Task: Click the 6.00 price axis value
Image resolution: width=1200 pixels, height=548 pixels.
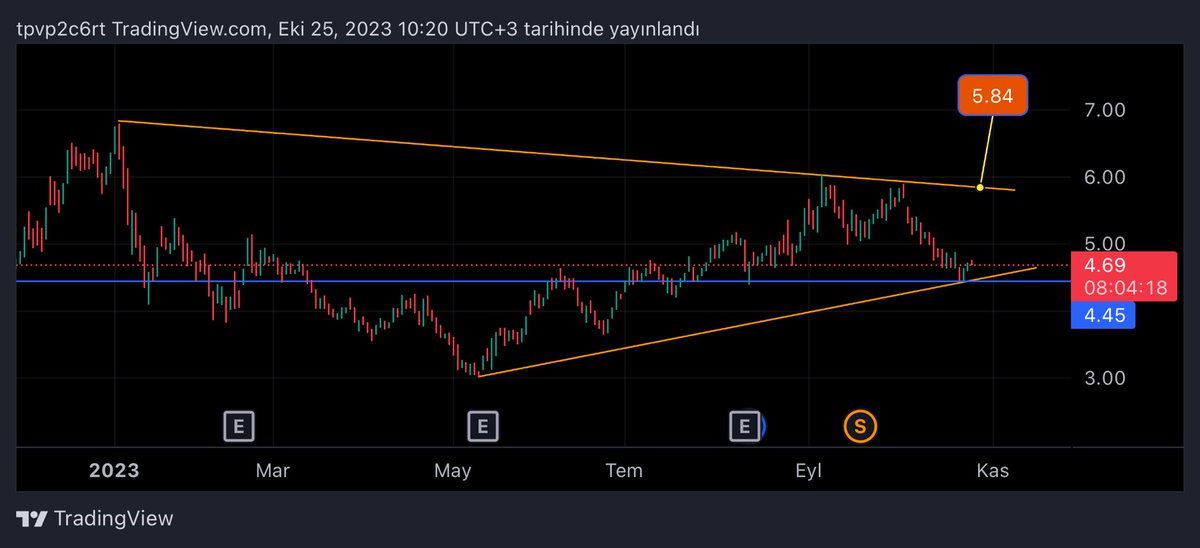Action: (x=1104, y=177)
